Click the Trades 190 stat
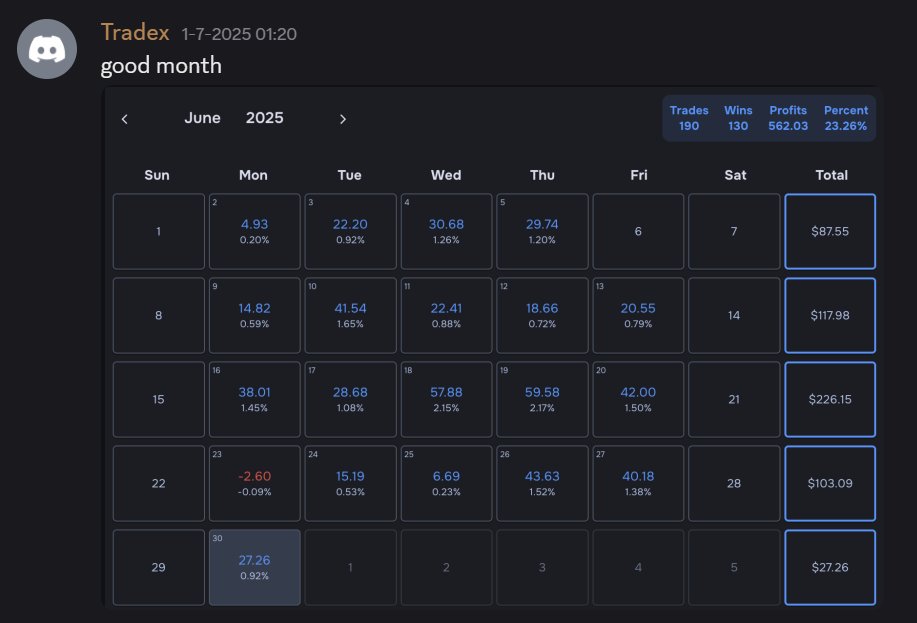The height and width of the screenshot is (623, 917). point(689,118)
